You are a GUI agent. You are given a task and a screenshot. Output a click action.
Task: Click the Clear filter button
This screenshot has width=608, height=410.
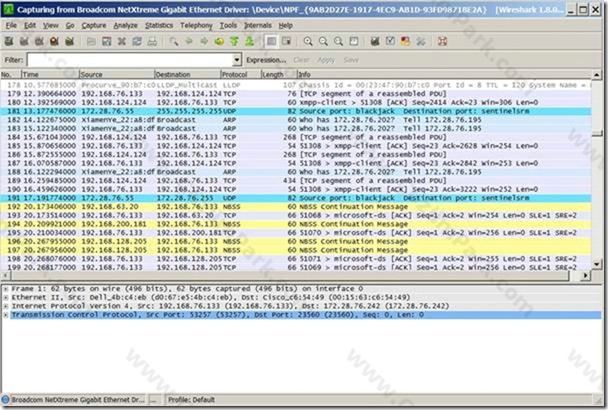point(301,60)
